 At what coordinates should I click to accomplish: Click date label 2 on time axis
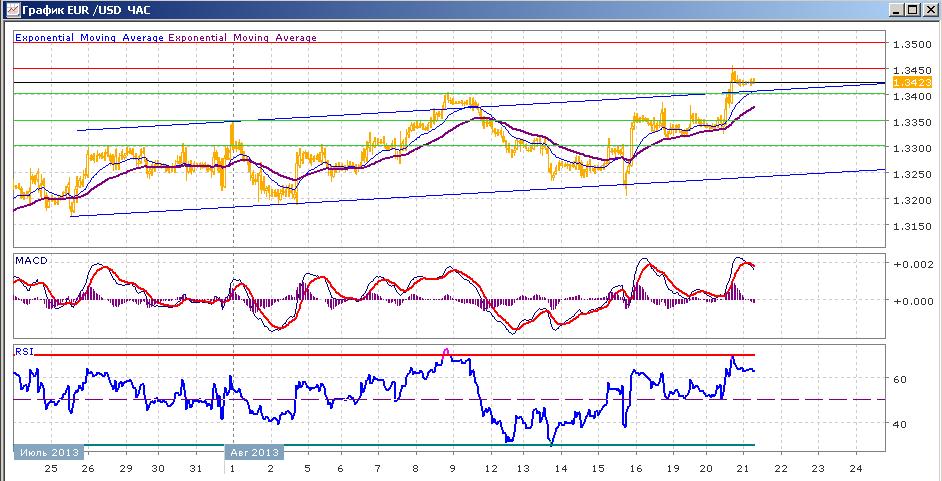point(270,468)
